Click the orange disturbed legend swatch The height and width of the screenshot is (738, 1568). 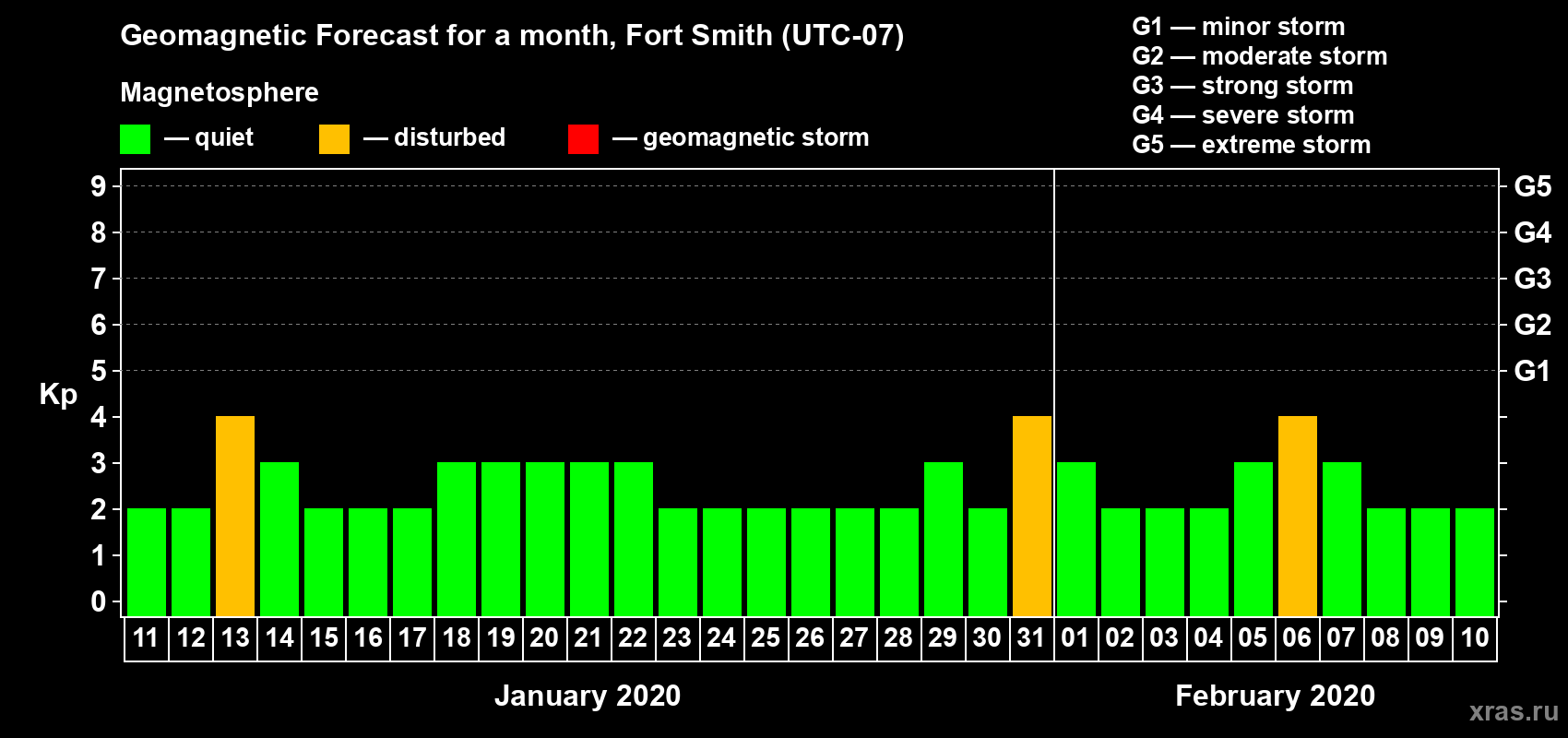click(x=334, y=139)
